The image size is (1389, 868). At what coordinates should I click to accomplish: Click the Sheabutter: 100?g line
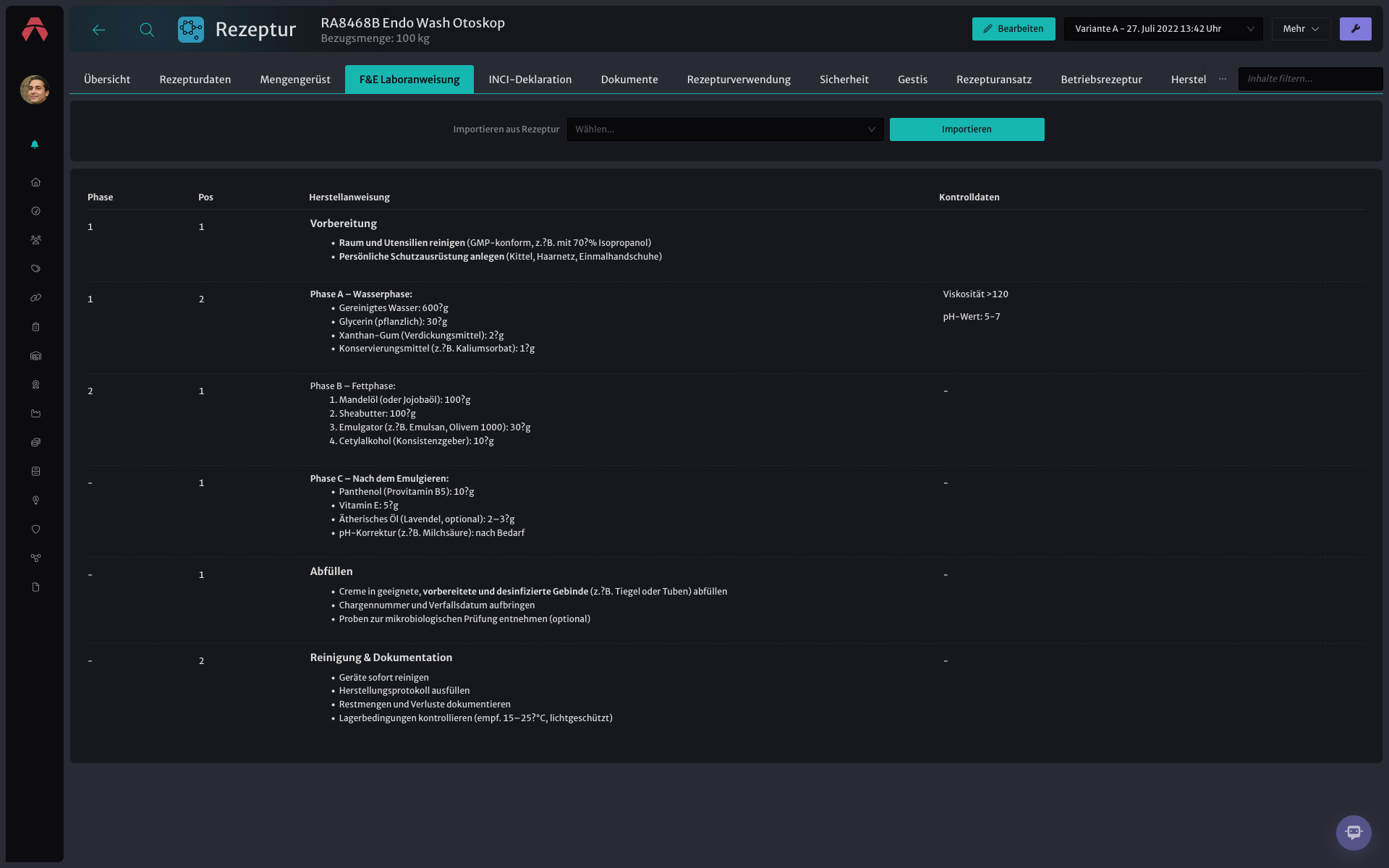tap(378, 414)
